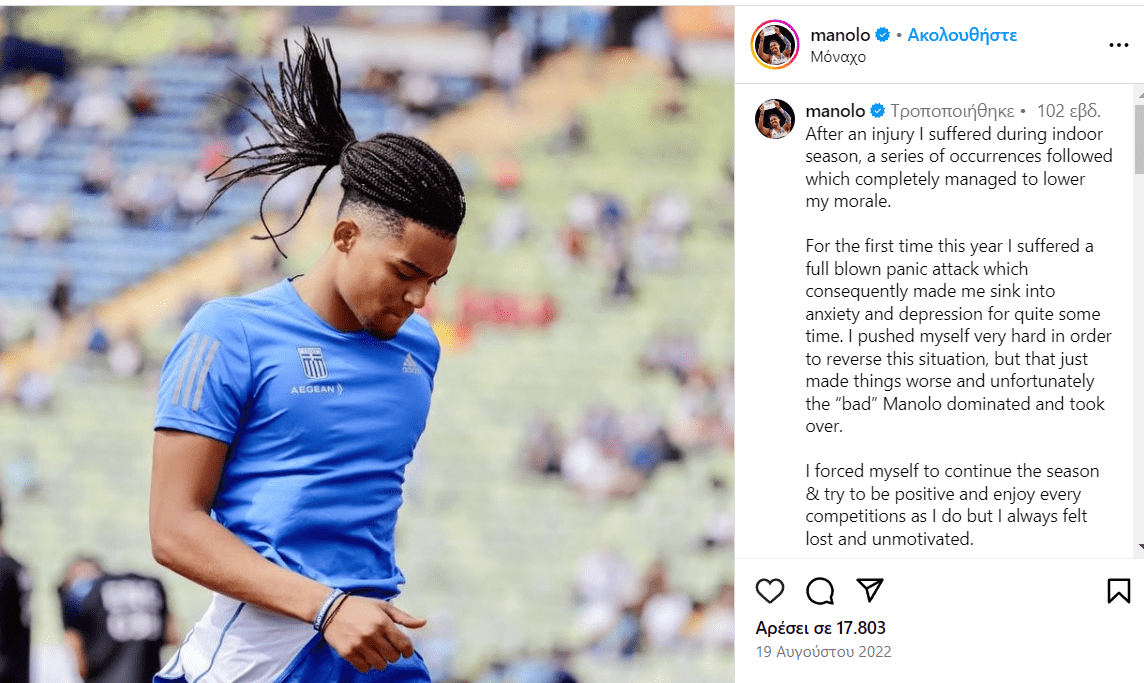Click the caption scrollbar up arrow
This screenshot has width=1144, height=683.
[x=1140, y=96]
